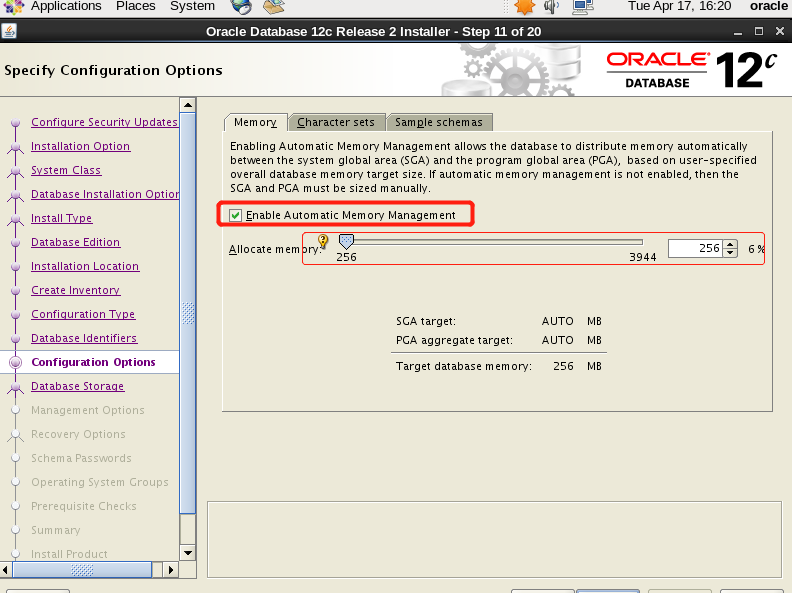Click the orange update notification icon
The height and width of the screenshot is (593, 792).
pyautogui.click(x=524, y=7)
